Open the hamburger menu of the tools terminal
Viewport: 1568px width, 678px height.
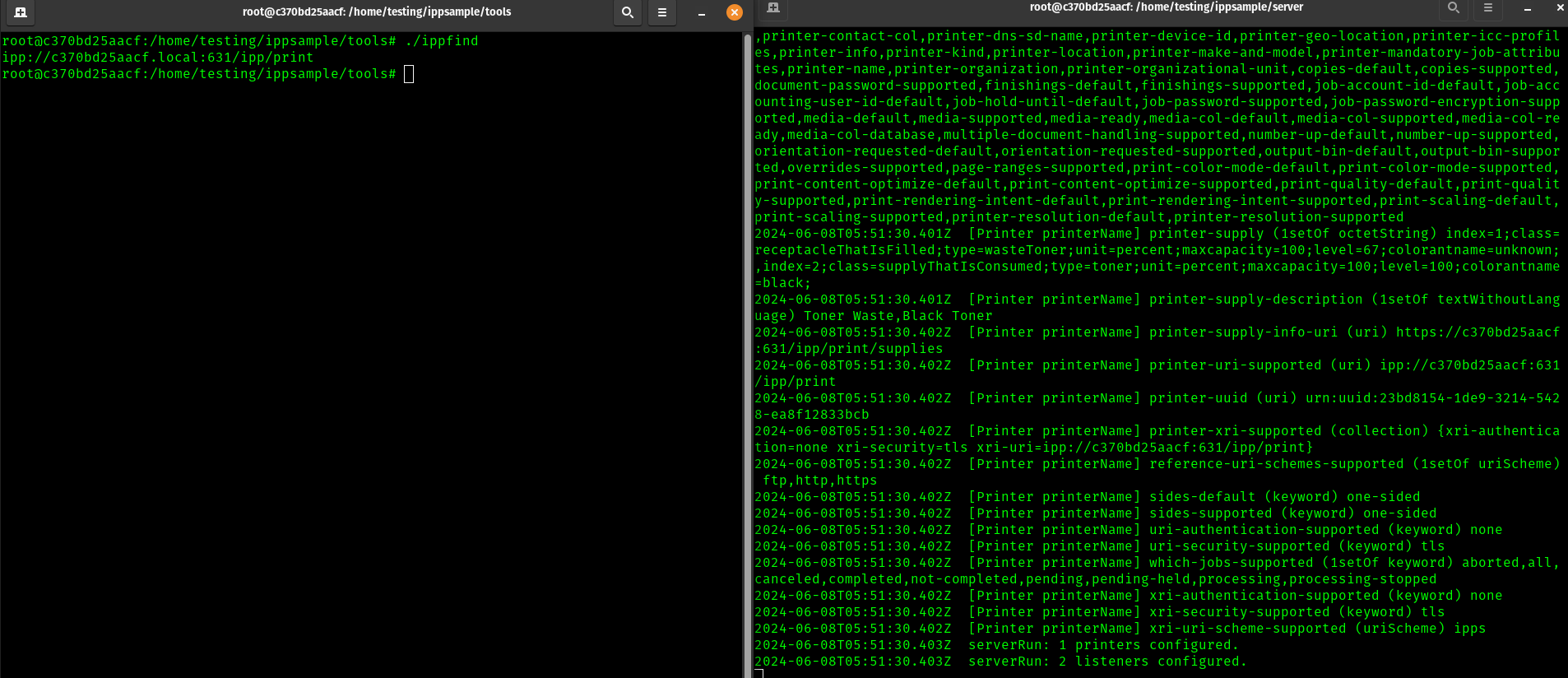[662, 12]
